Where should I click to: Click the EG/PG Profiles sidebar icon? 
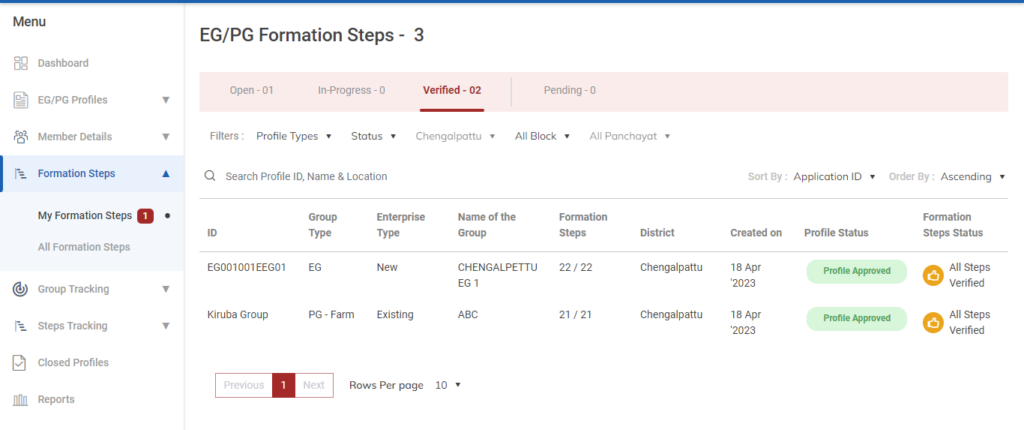tap(20, 100)
